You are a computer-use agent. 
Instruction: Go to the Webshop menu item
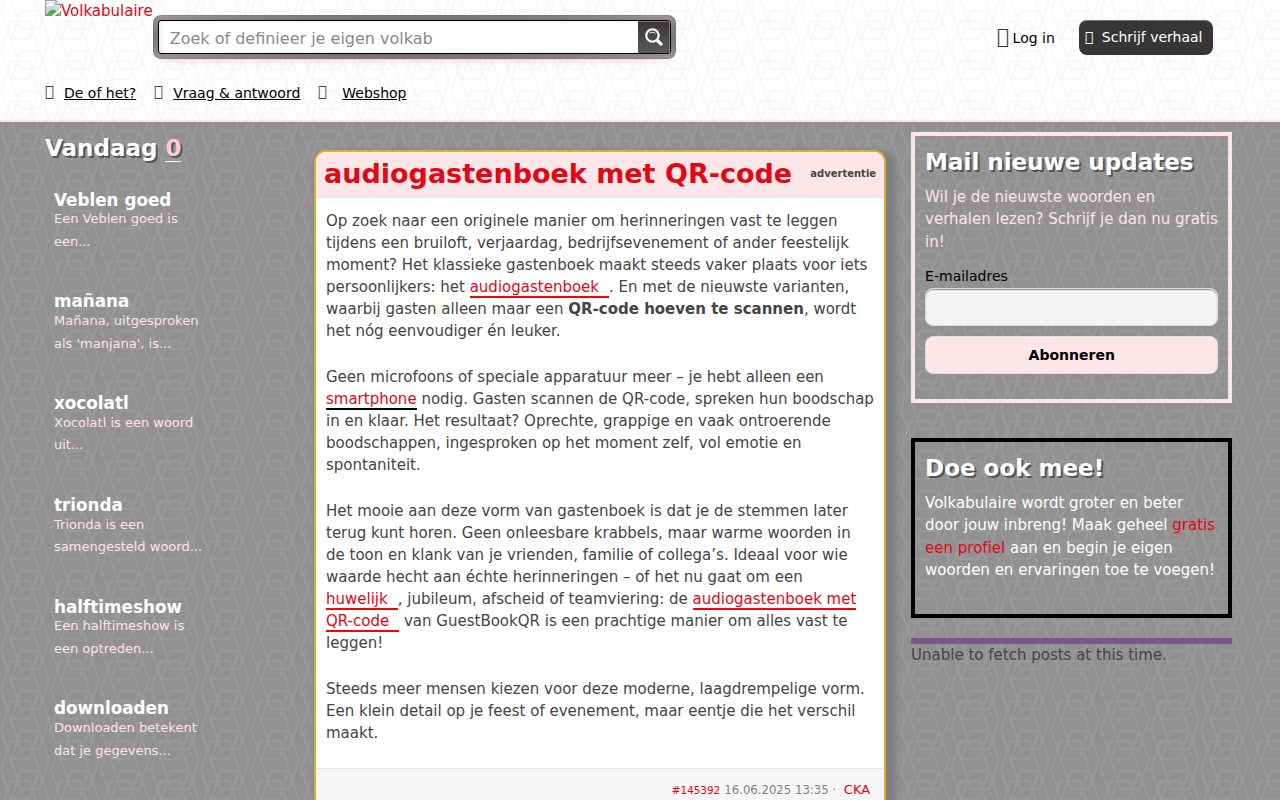tap(374, 93)
